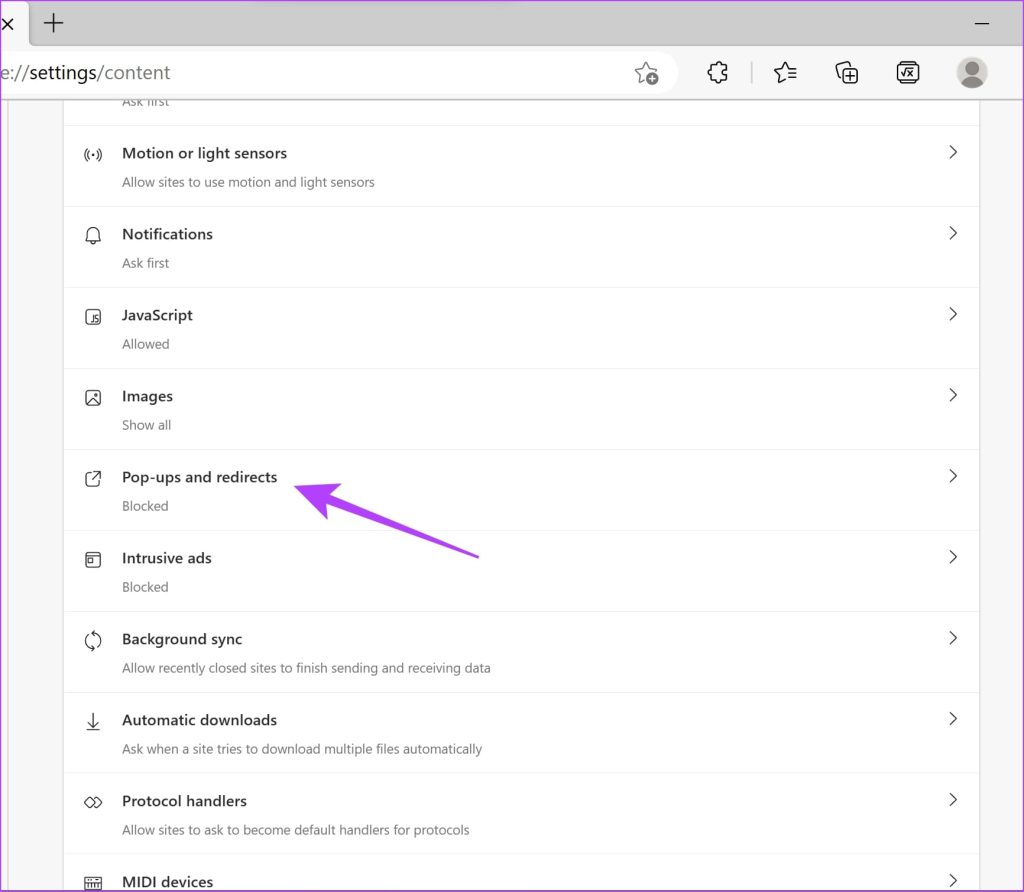
Task: Expand Background sync using the chevron
Action: pos(952,637)
